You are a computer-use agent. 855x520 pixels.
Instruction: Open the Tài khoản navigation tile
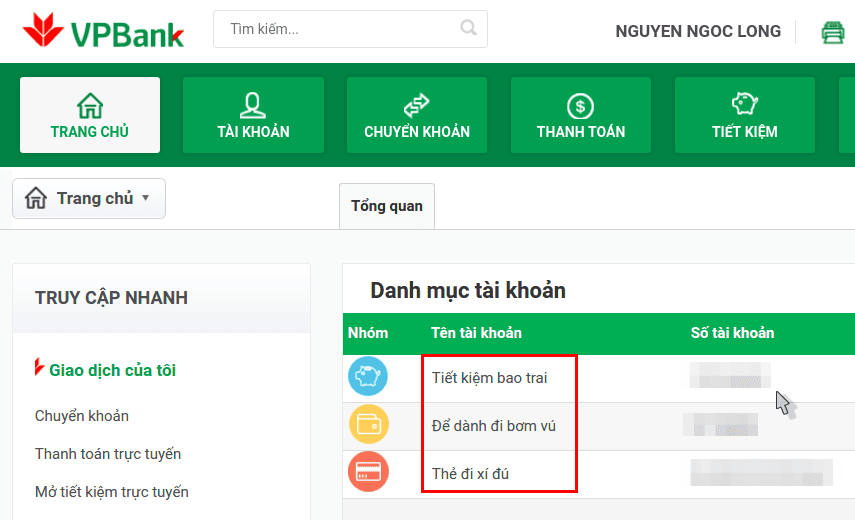tap(253, 115)
